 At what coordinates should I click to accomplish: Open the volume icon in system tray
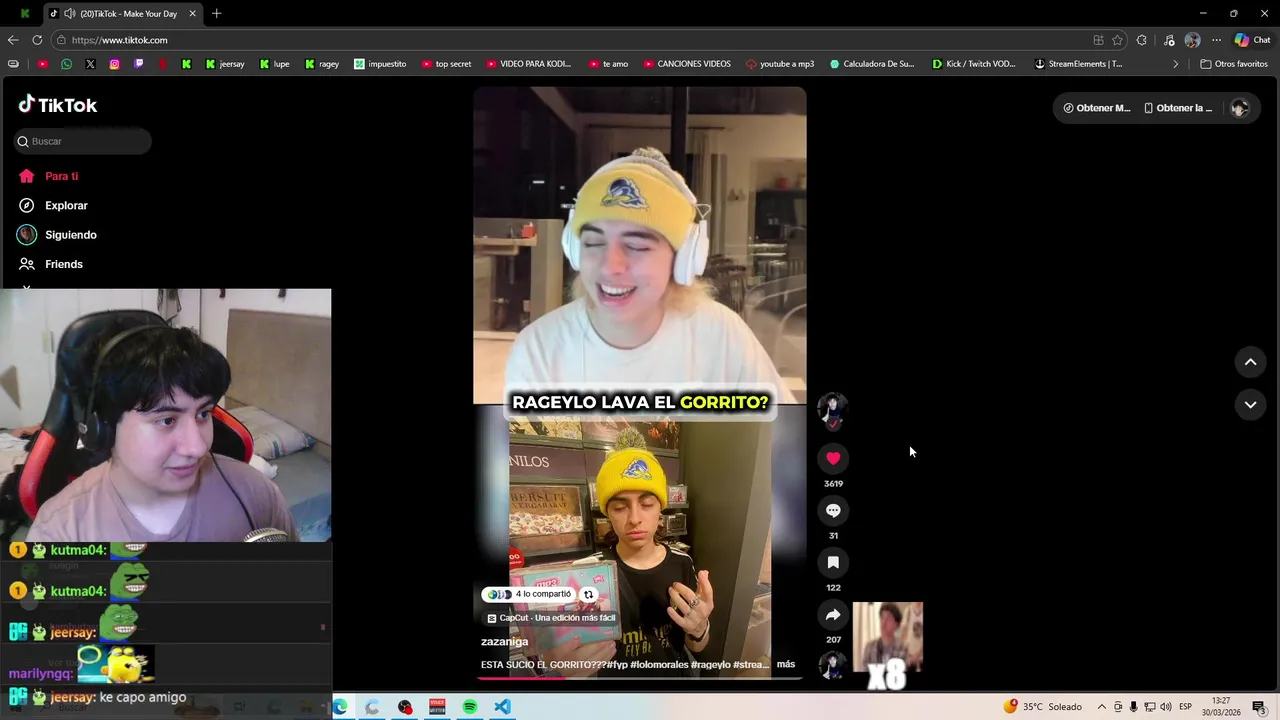[x=1166, y=707]
